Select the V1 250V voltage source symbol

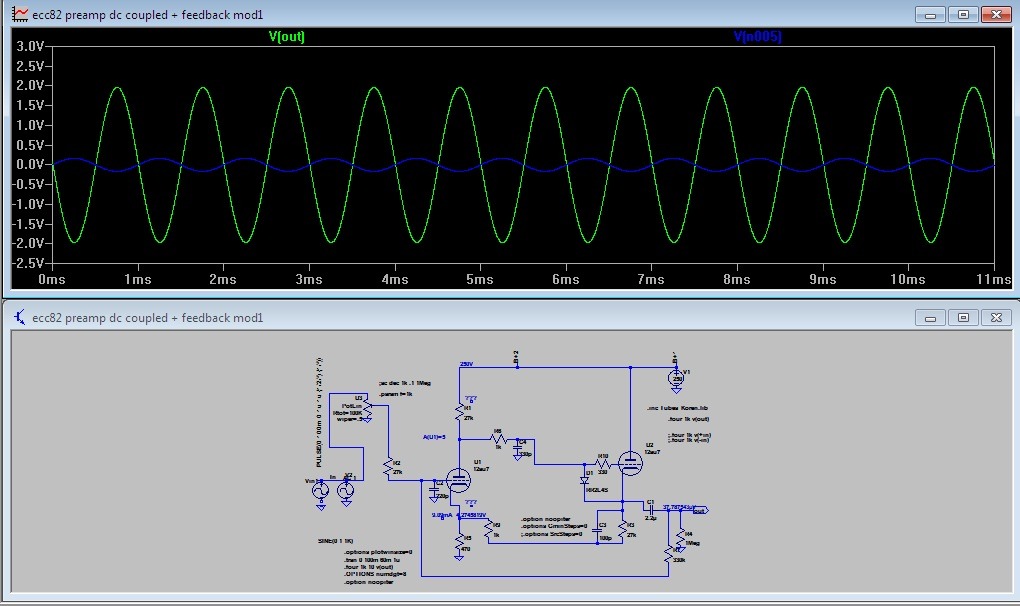[676, 378]
